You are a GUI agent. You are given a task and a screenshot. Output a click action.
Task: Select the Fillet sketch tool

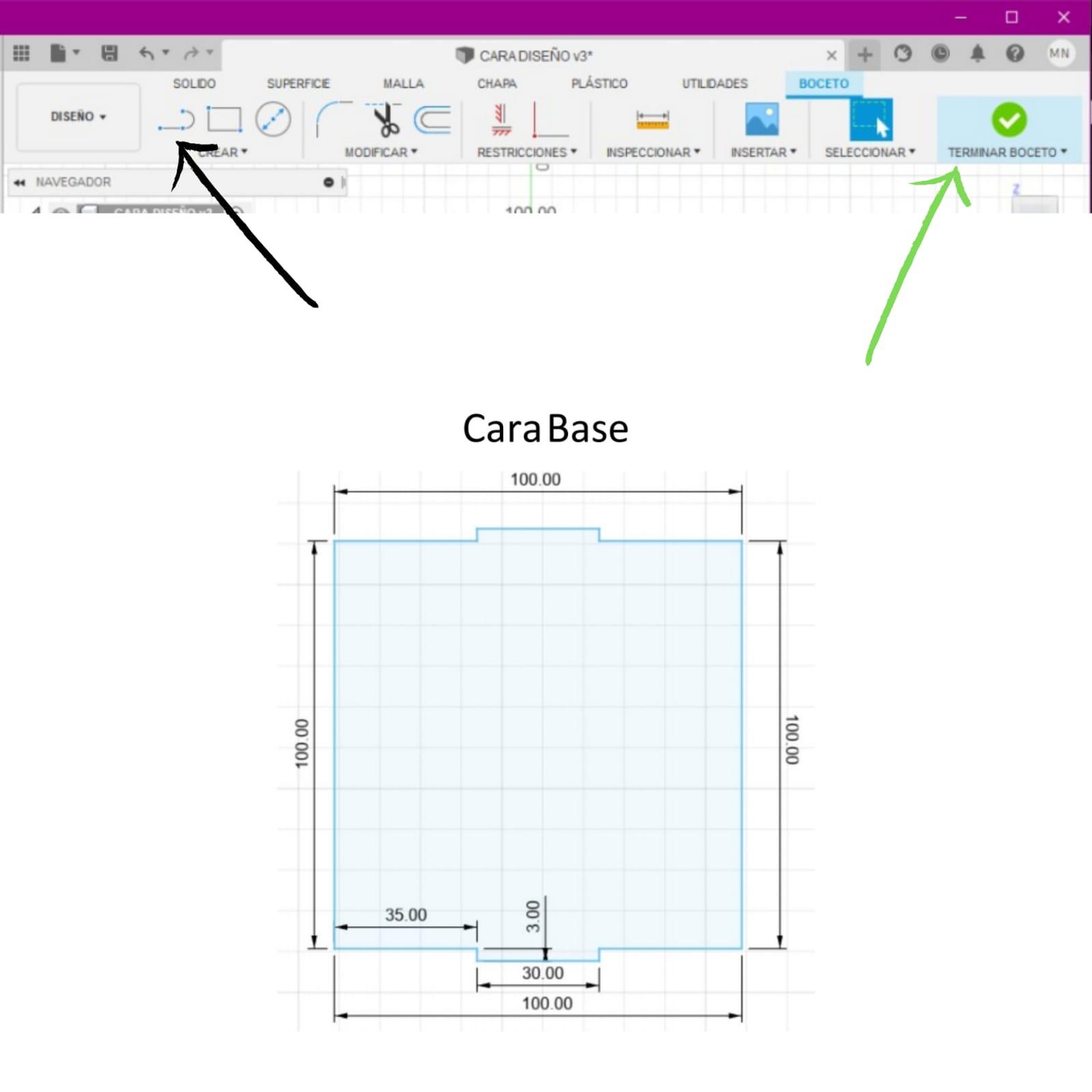point(334,120)
